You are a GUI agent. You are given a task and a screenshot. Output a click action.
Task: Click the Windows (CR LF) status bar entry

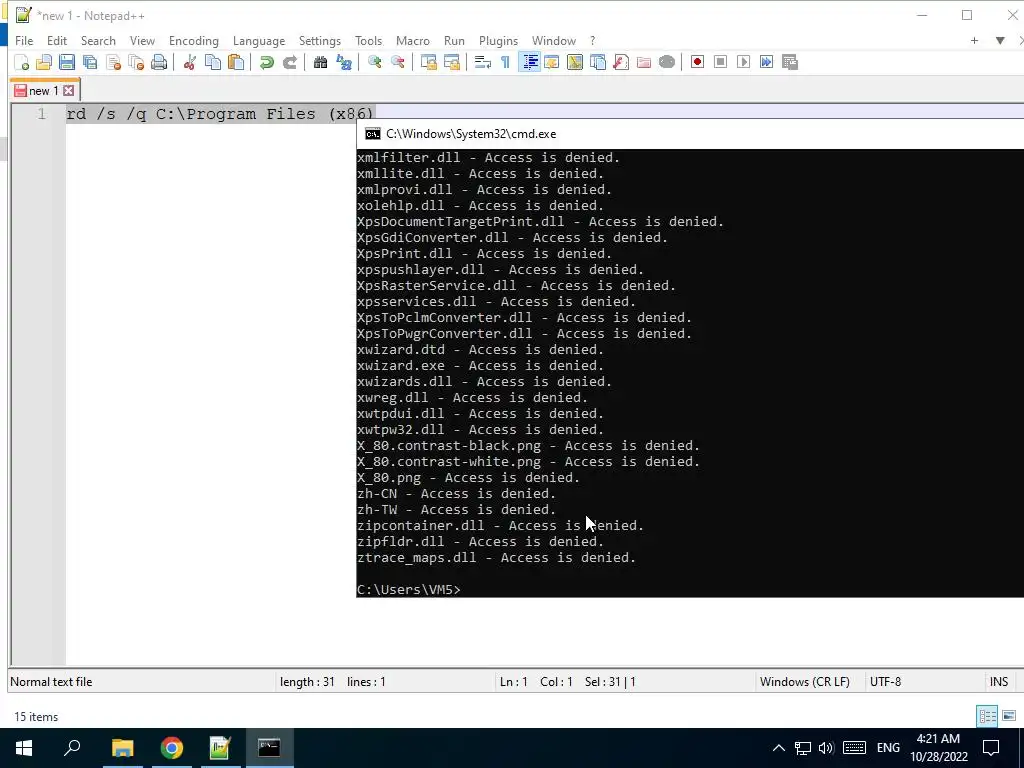(805, 682)
